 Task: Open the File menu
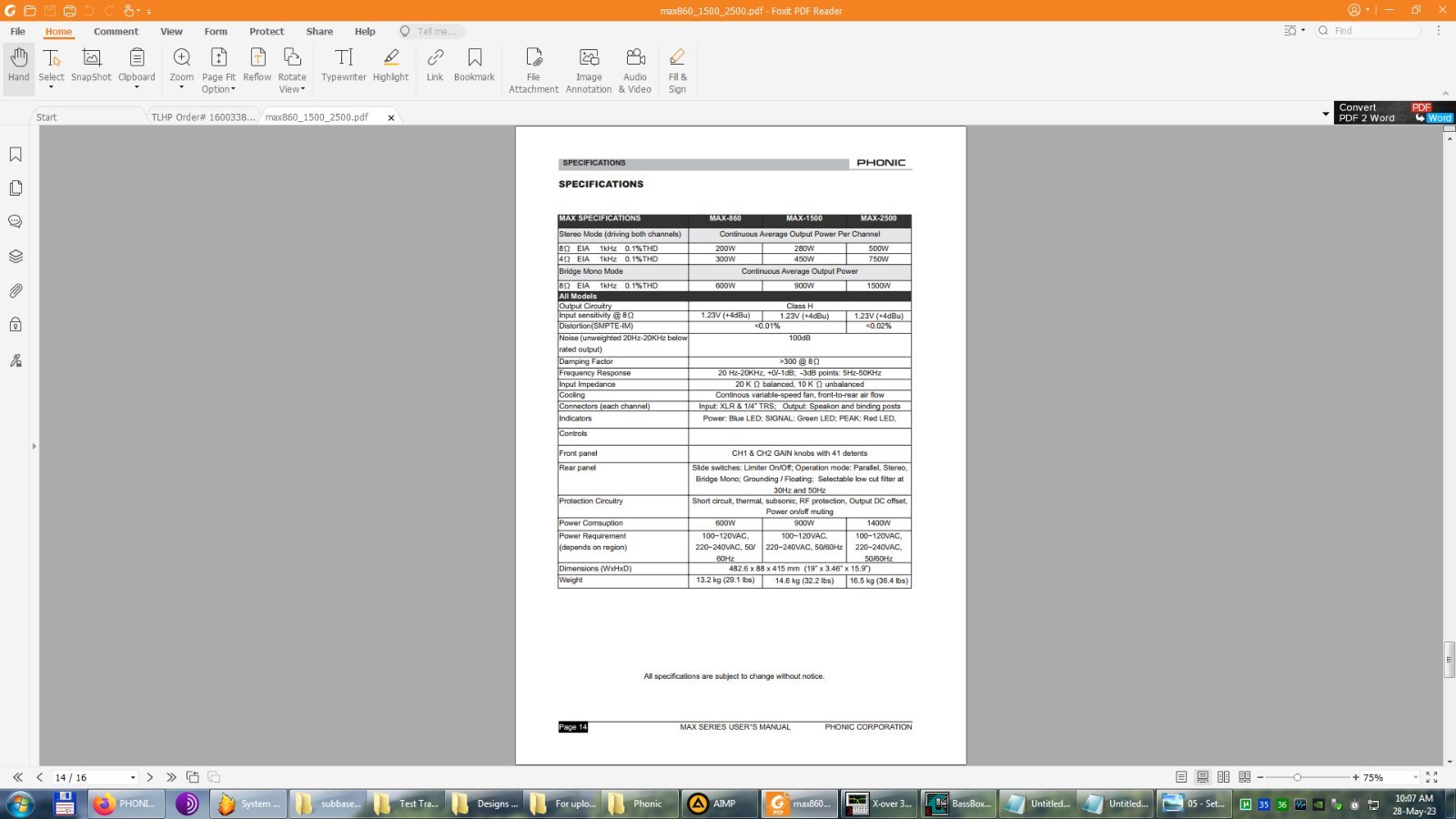17,31
